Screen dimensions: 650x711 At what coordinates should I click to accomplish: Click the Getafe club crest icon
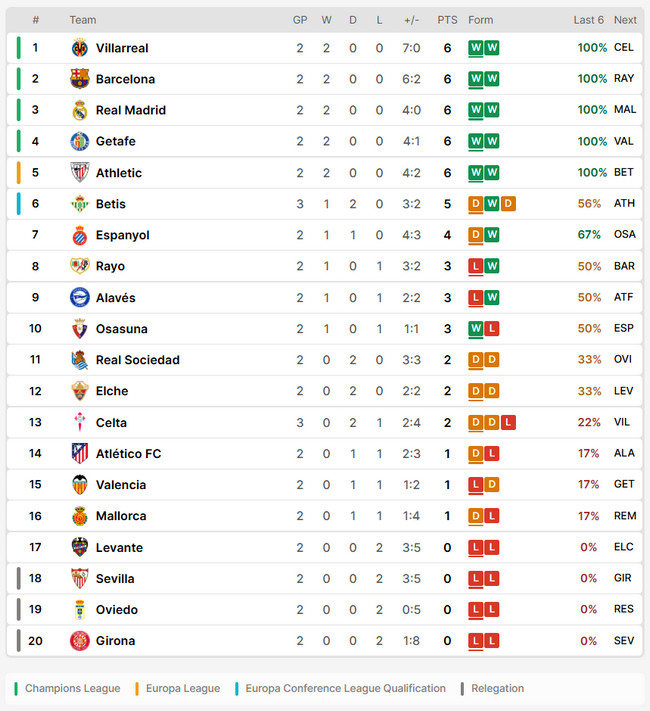[x=80, y=141]
